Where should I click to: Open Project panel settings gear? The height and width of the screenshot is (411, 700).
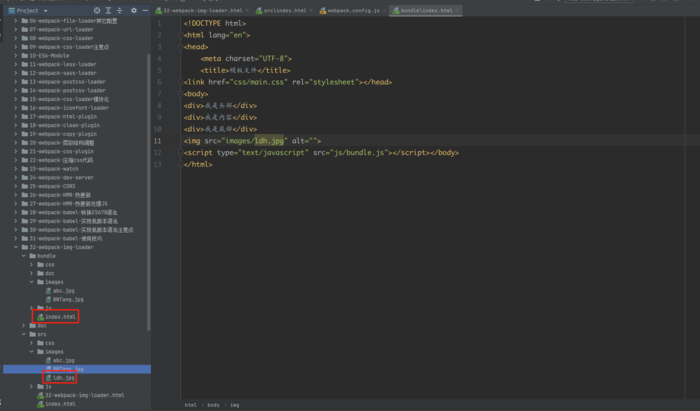coord(133,10)
